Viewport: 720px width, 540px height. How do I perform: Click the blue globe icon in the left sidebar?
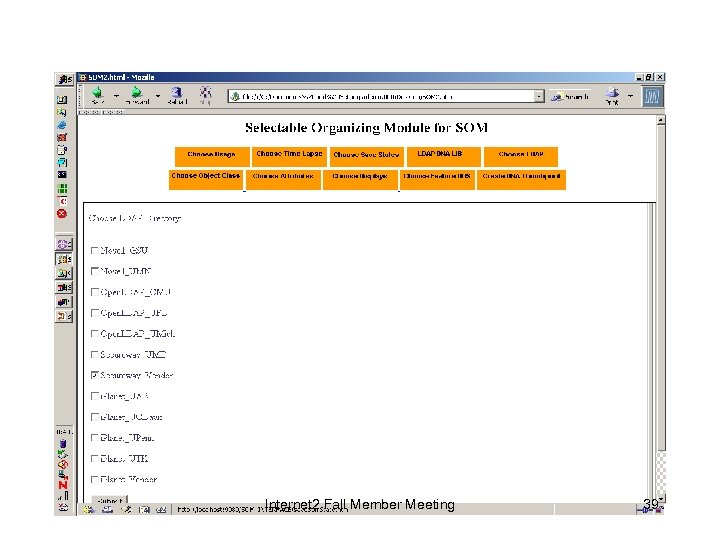[x=62, y=125]
